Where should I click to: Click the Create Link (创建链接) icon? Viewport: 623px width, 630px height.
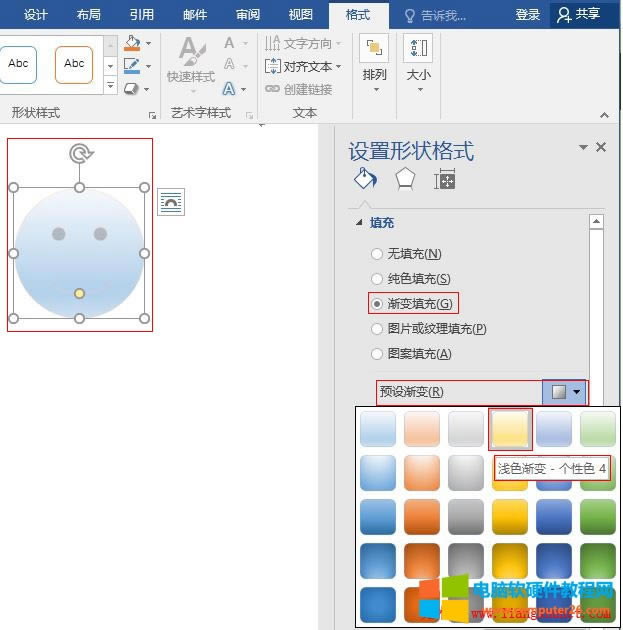click(272, 89)
